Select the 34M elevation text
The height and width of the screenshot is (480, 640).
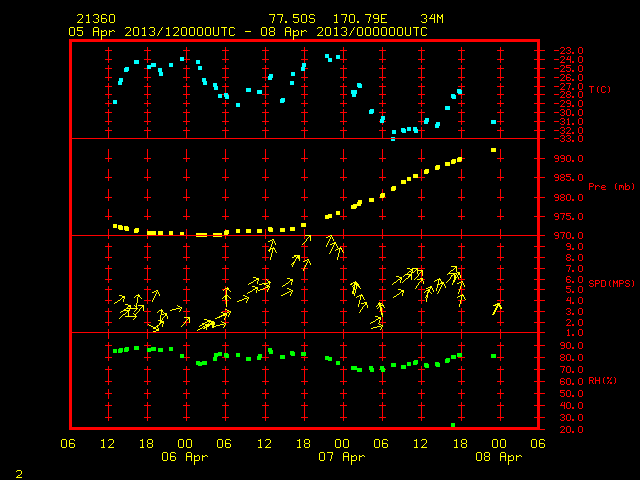point(432,19)
